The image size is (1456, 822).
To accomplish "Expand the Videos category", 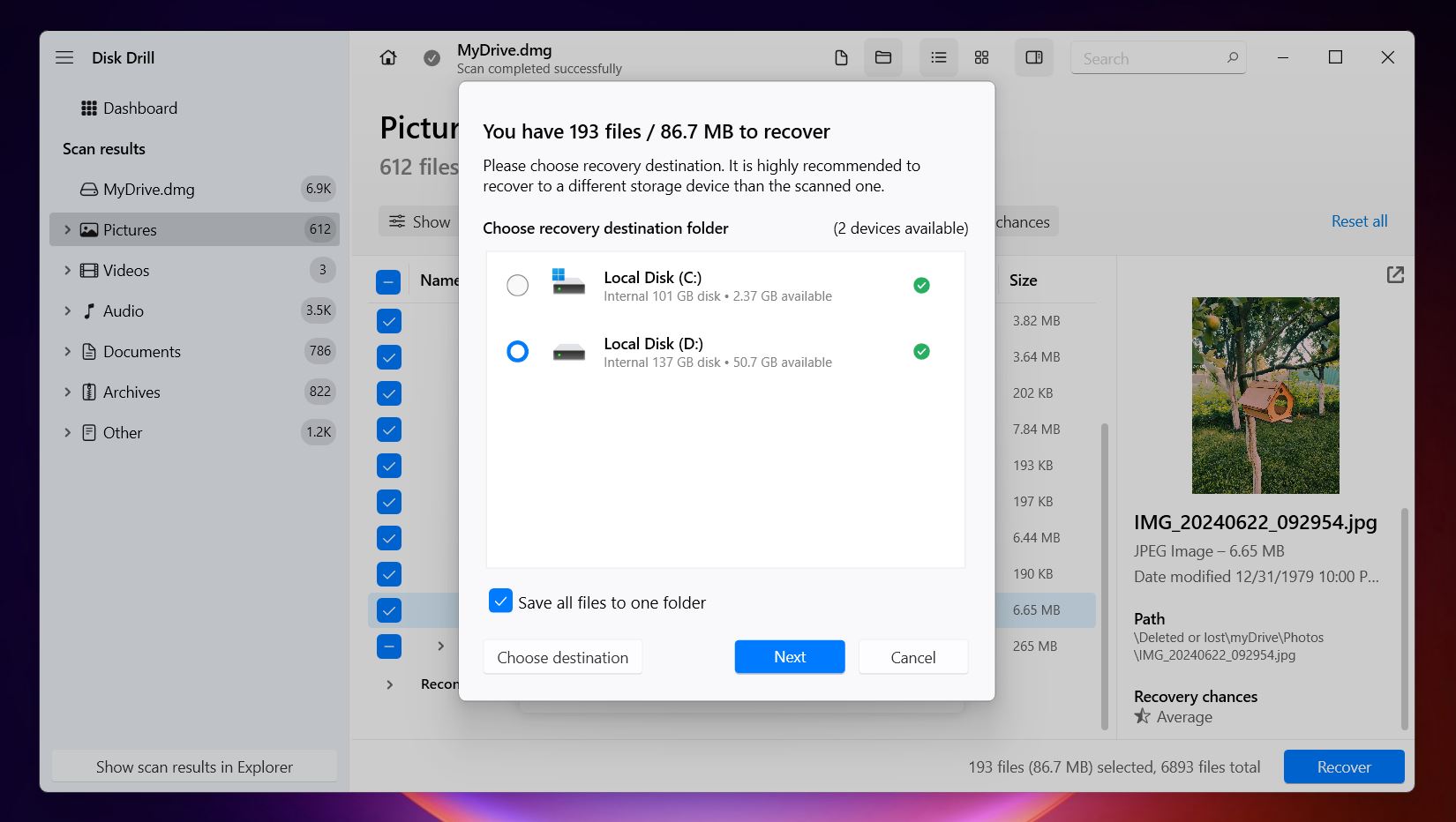I will (x=67, y=271).
